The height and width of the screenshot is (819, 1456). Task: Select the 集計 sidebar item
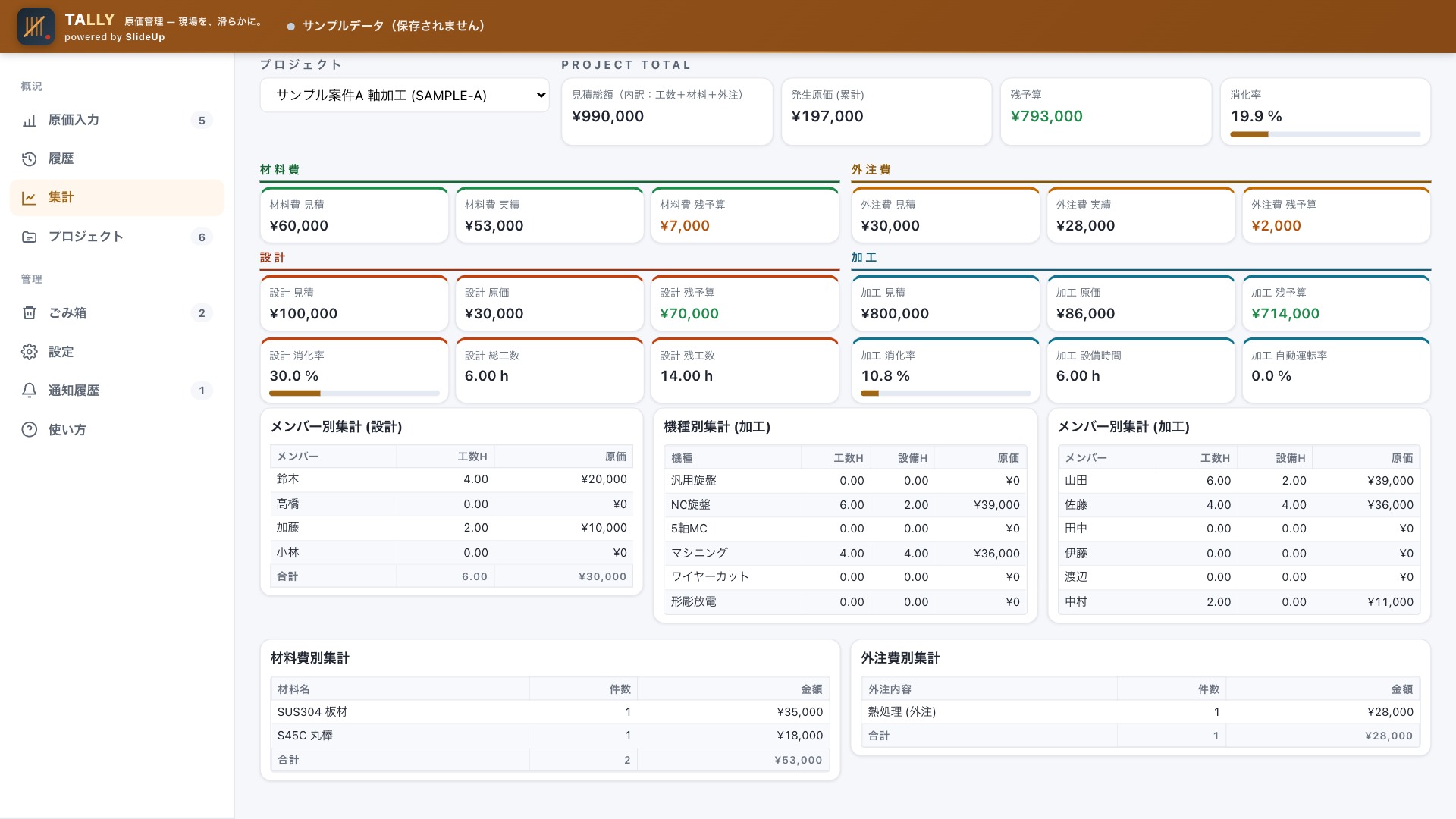point(117,198)
